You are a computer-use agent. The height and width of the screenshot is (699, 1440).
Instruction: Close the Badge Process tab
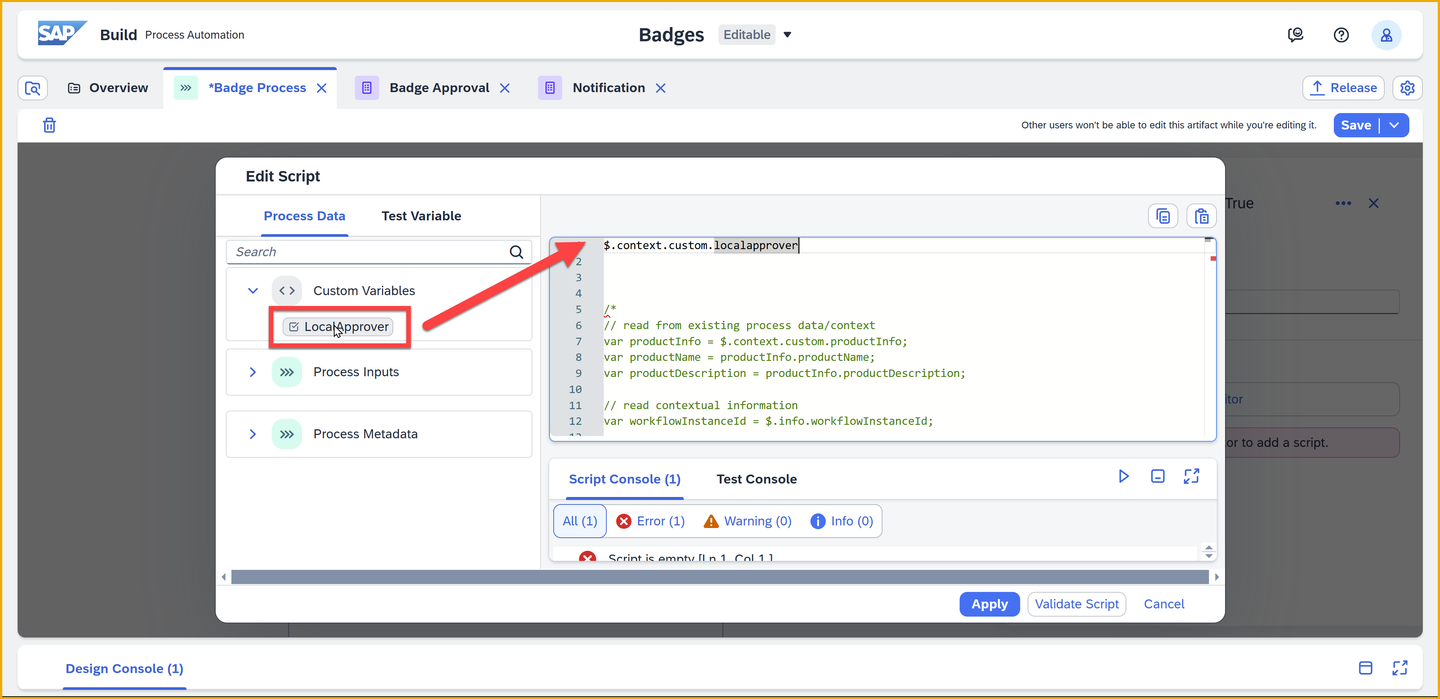321,88
